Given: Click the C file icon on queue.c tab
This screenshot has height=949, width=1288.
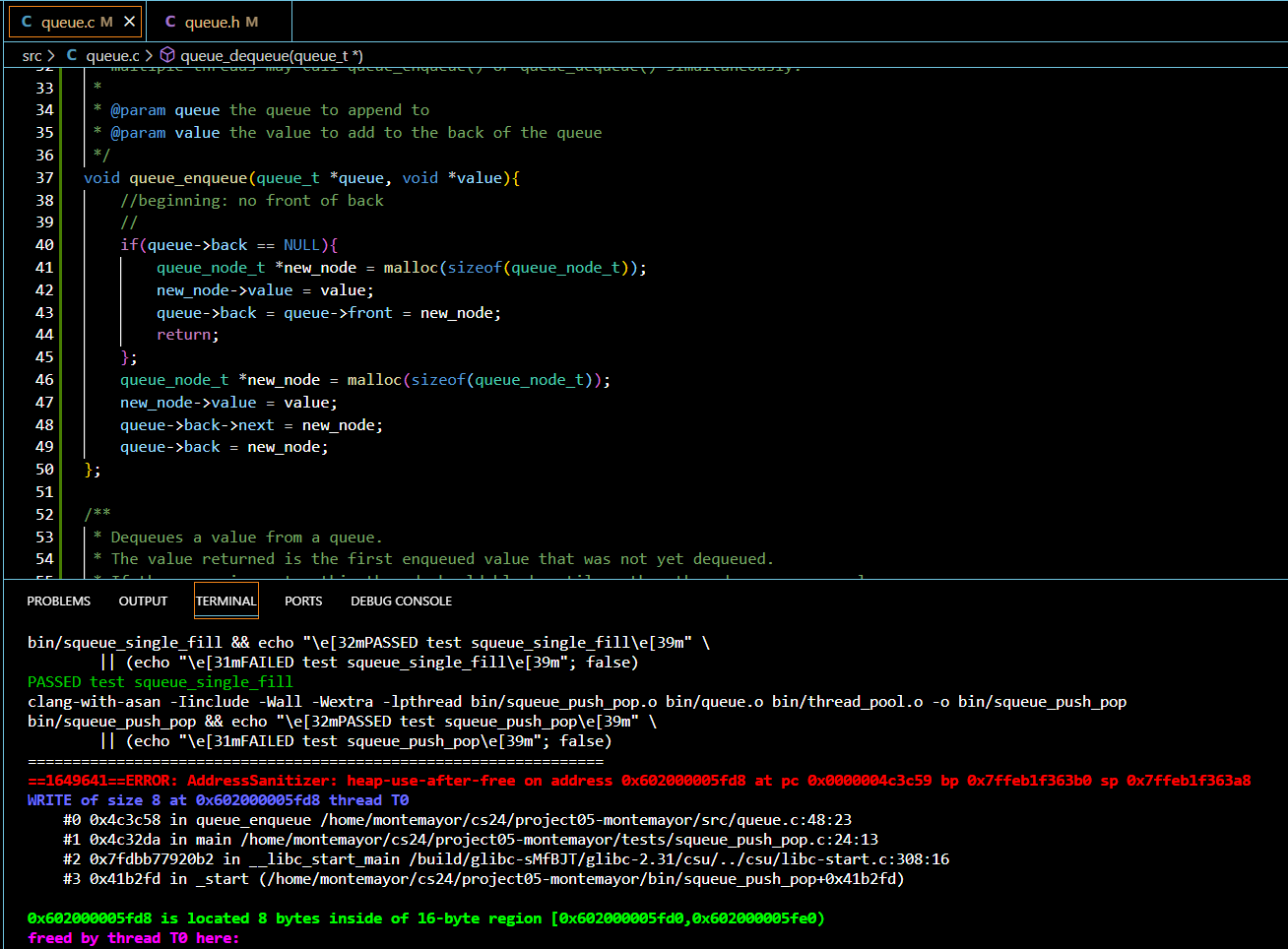Looking at the screenshot, I should pyautogui.click(x=27, y=21).
